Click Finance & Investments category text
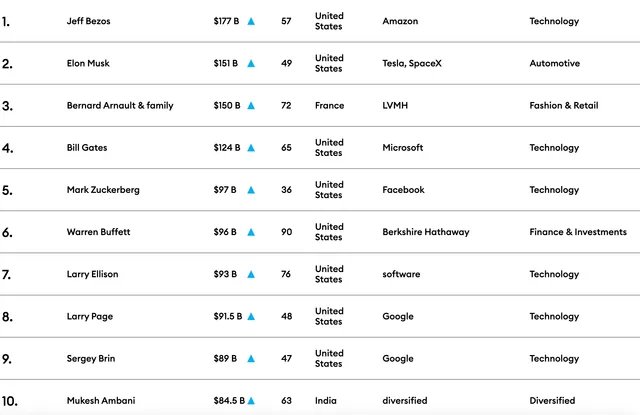Image resolution: width=640 pixels, height=415 pixels. click(x=578, y=232)
